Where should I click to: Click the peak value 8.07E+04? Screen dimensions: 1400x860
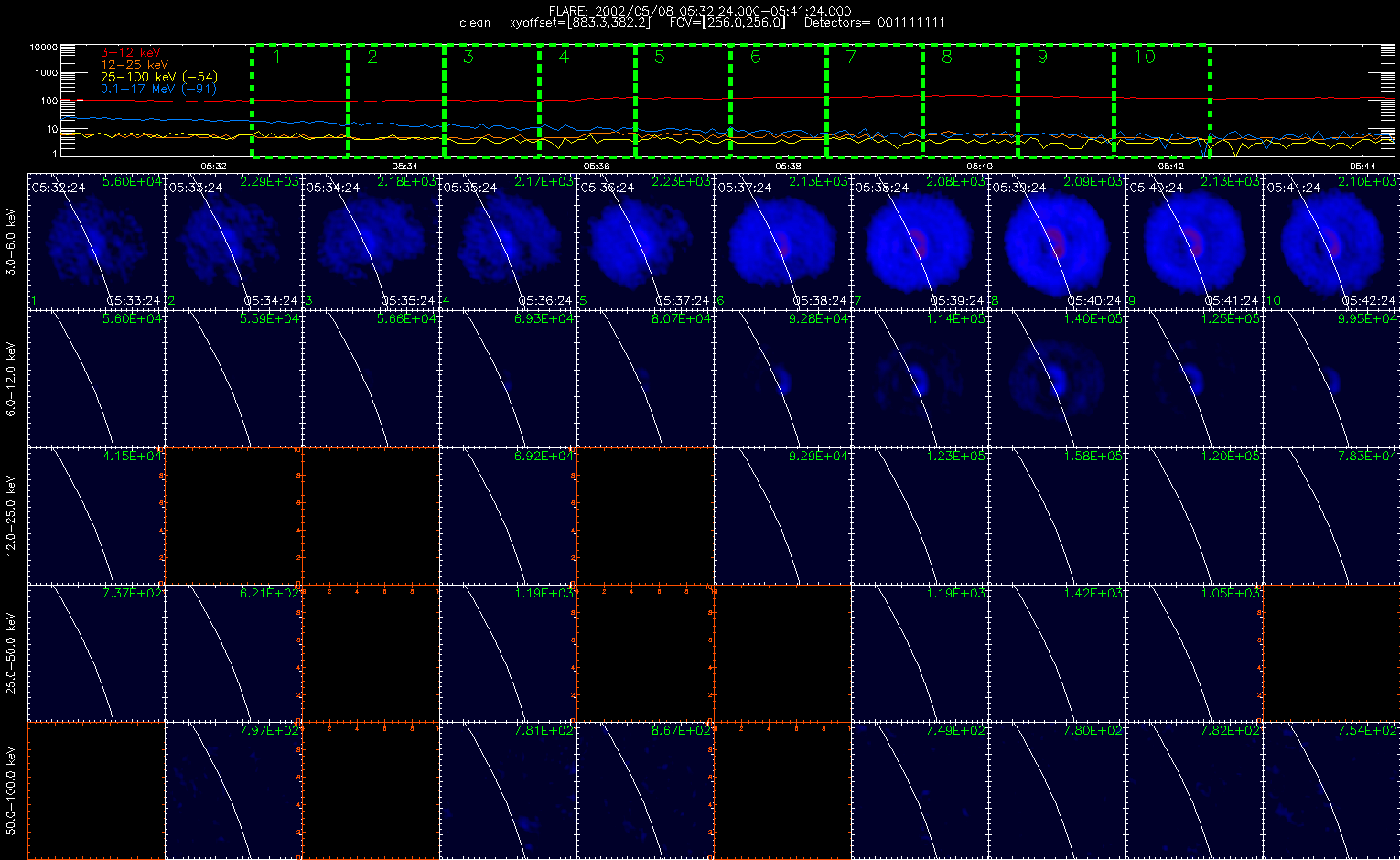click(682, 319)
